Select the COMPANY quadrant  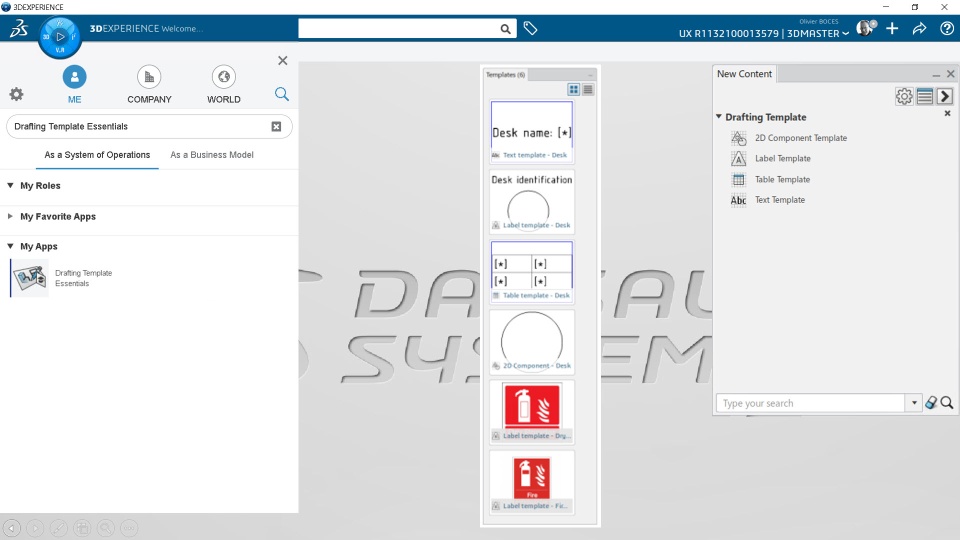(149, 84)
